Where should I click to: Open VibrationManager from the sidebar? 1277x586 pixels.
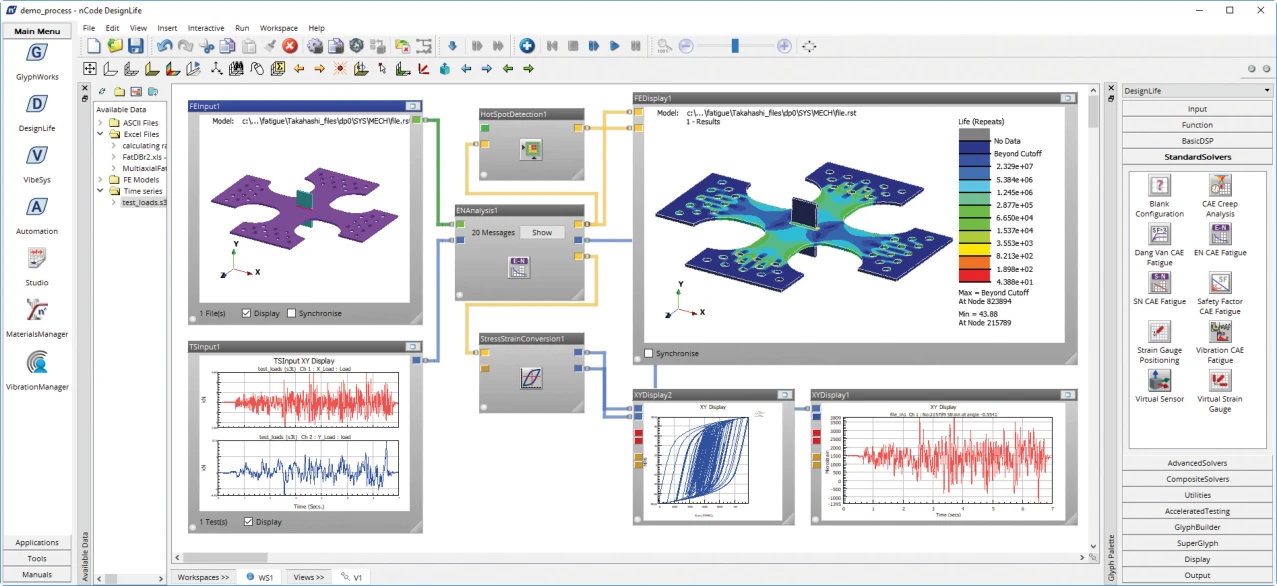coord(37,362)
